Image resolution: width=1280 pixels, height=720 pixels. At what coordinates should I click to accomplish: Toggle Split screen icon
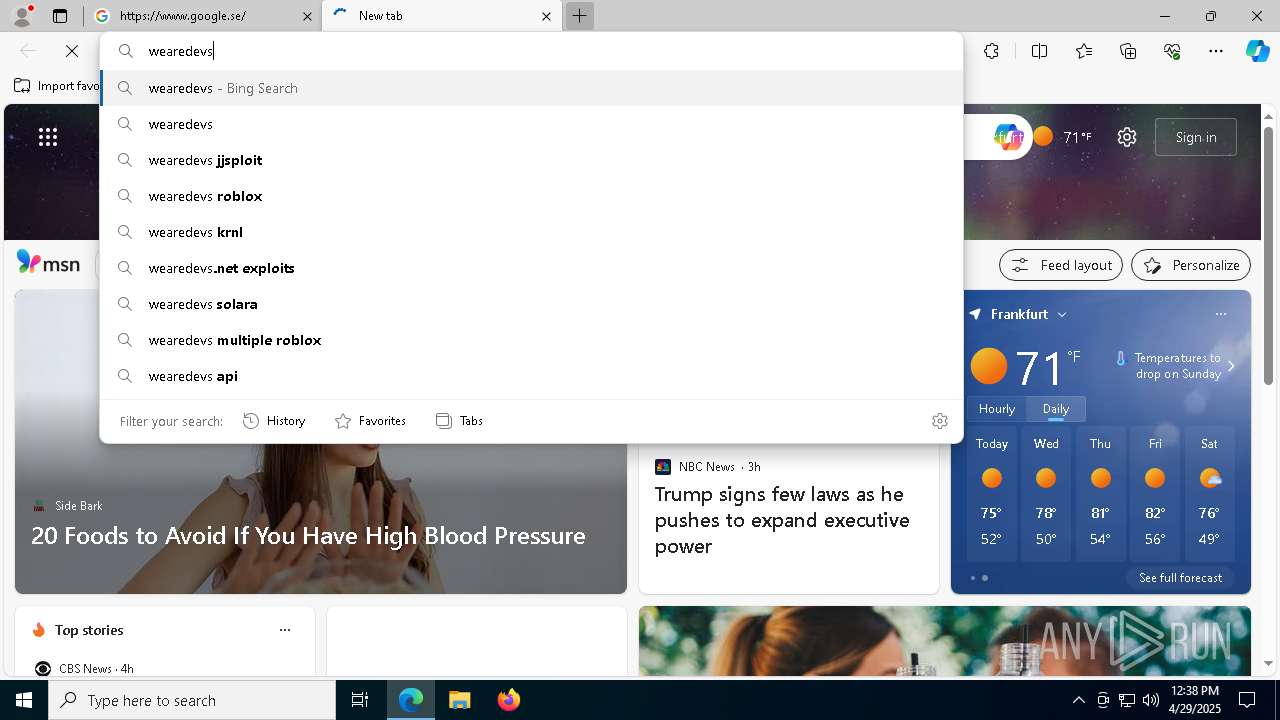coord(1039,51)
